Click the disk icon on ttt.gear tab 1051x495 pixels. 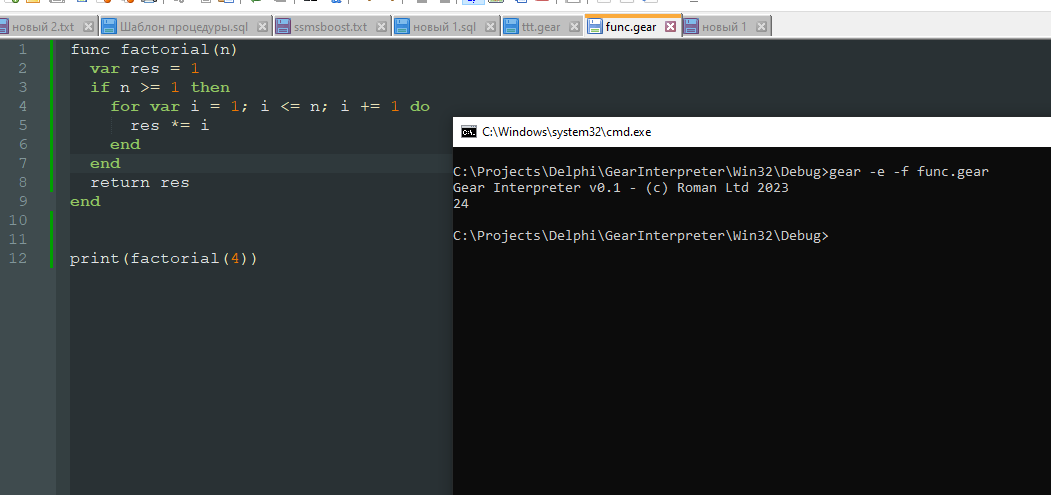pos(511,27)
